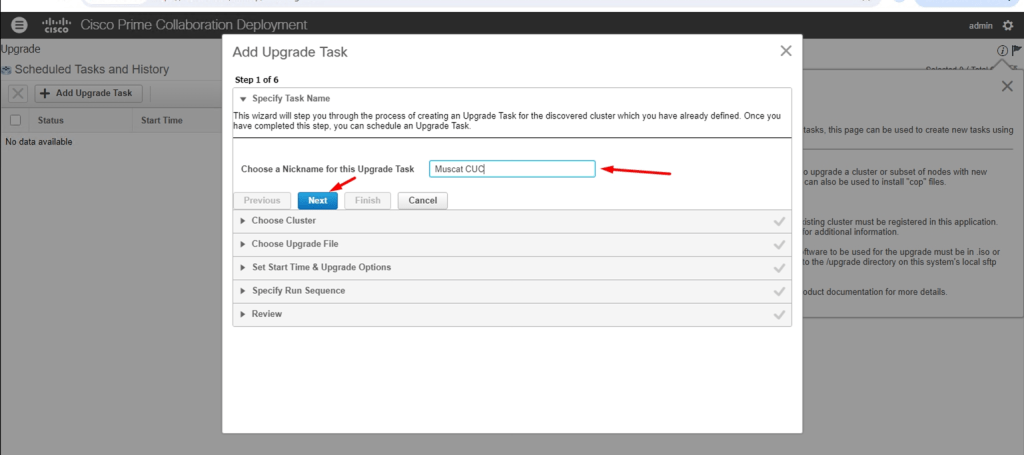Expand the Choose Cluster section
This screenshot has width=1024, height=455.
[x=283, y=220]
